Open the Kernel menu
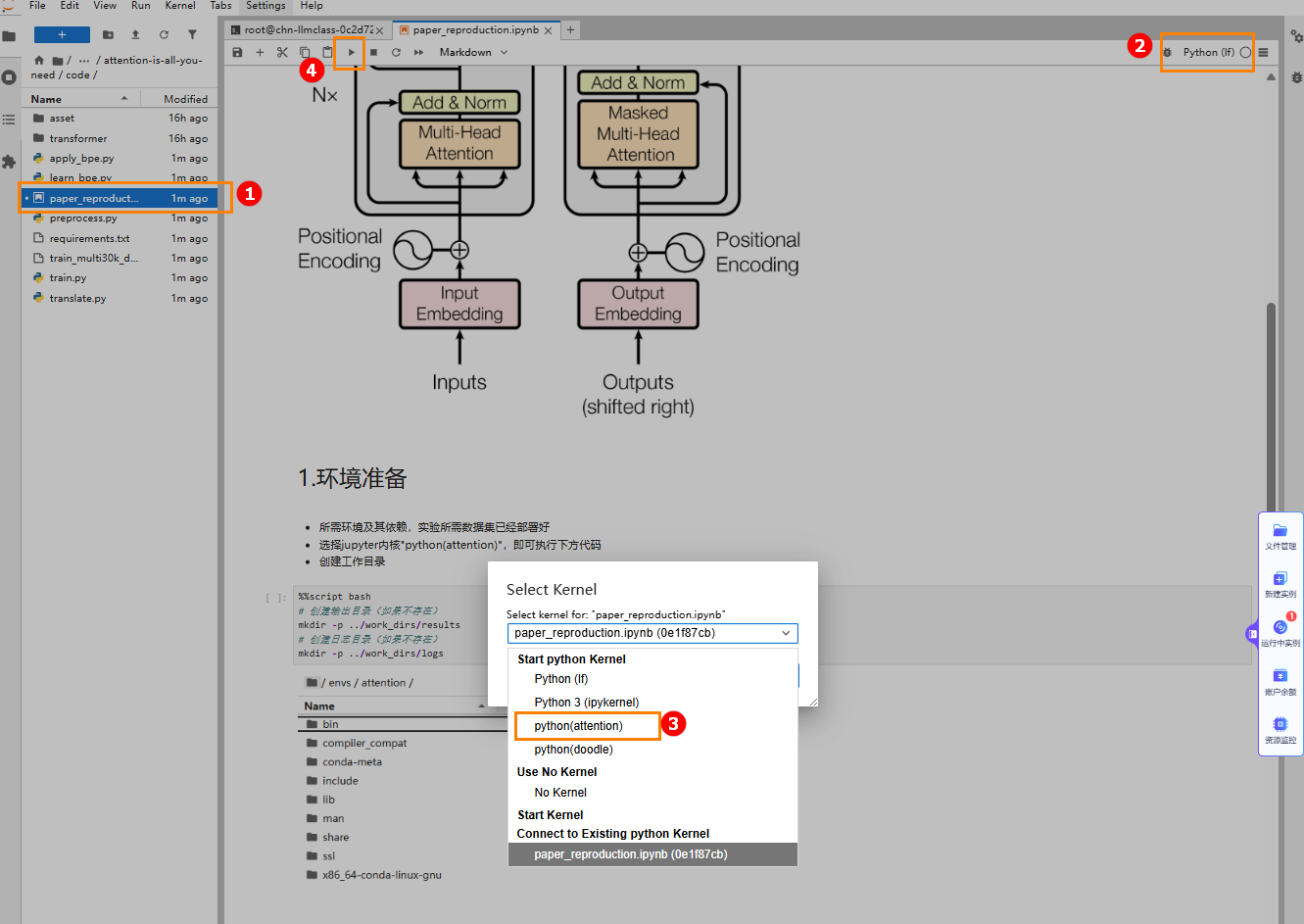The image size is (1304, 924). (x=180, y=6)
